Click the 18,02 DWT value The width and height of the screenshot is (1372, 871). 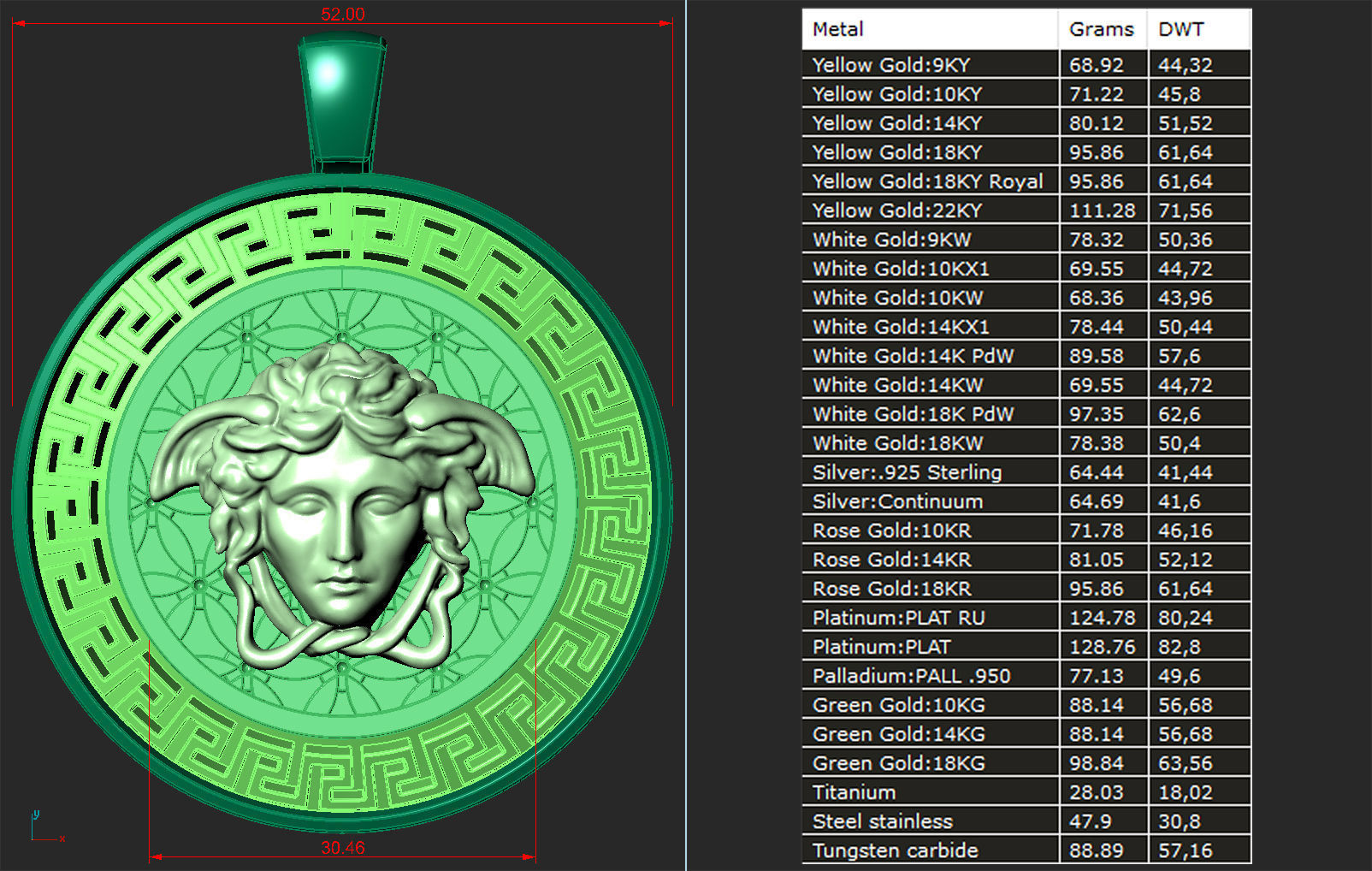coord(1185,792)
